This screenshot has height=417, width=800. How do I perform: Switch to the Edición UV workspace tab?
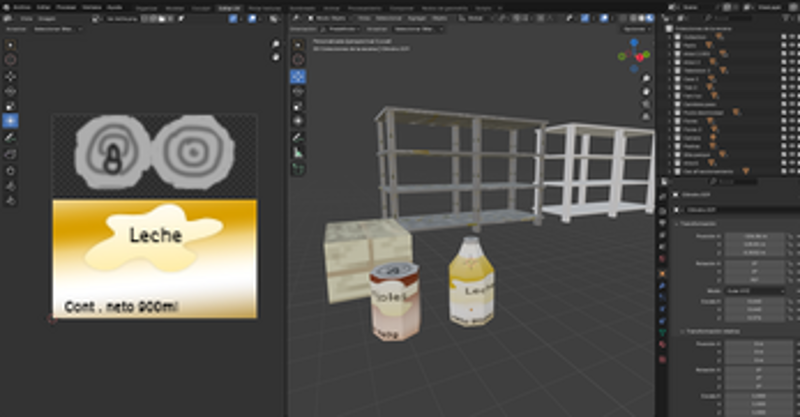228,6
